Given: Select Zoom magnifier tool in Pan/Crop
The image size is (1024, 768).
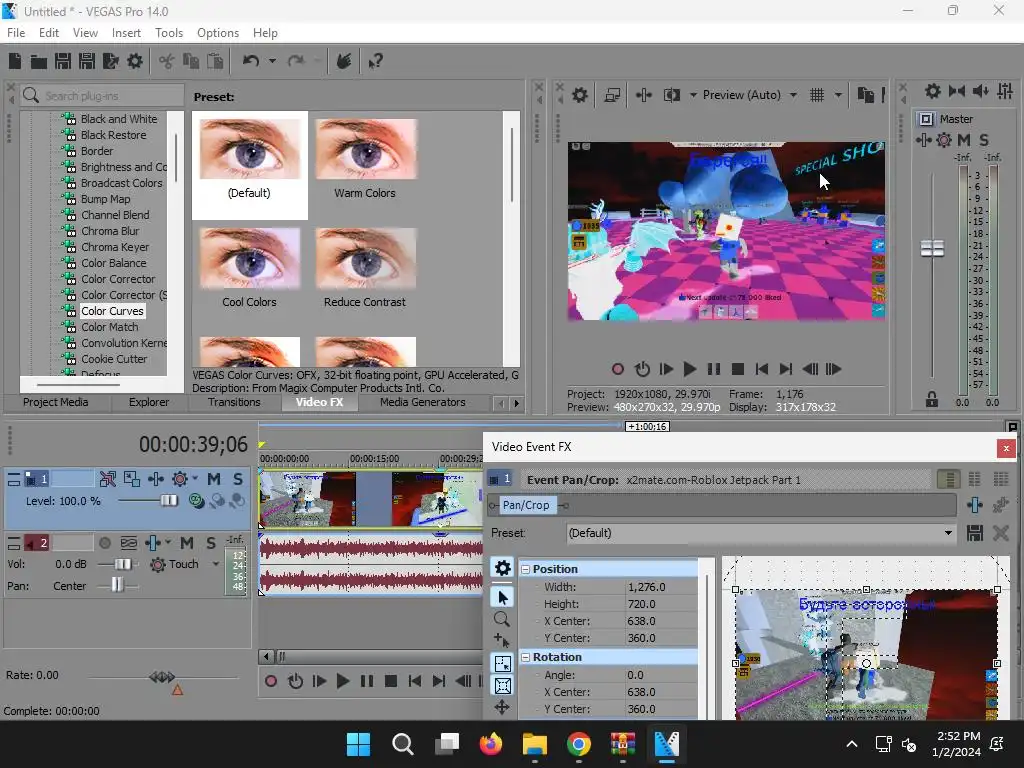Looking at the screenshot, I should click(502, 618).
